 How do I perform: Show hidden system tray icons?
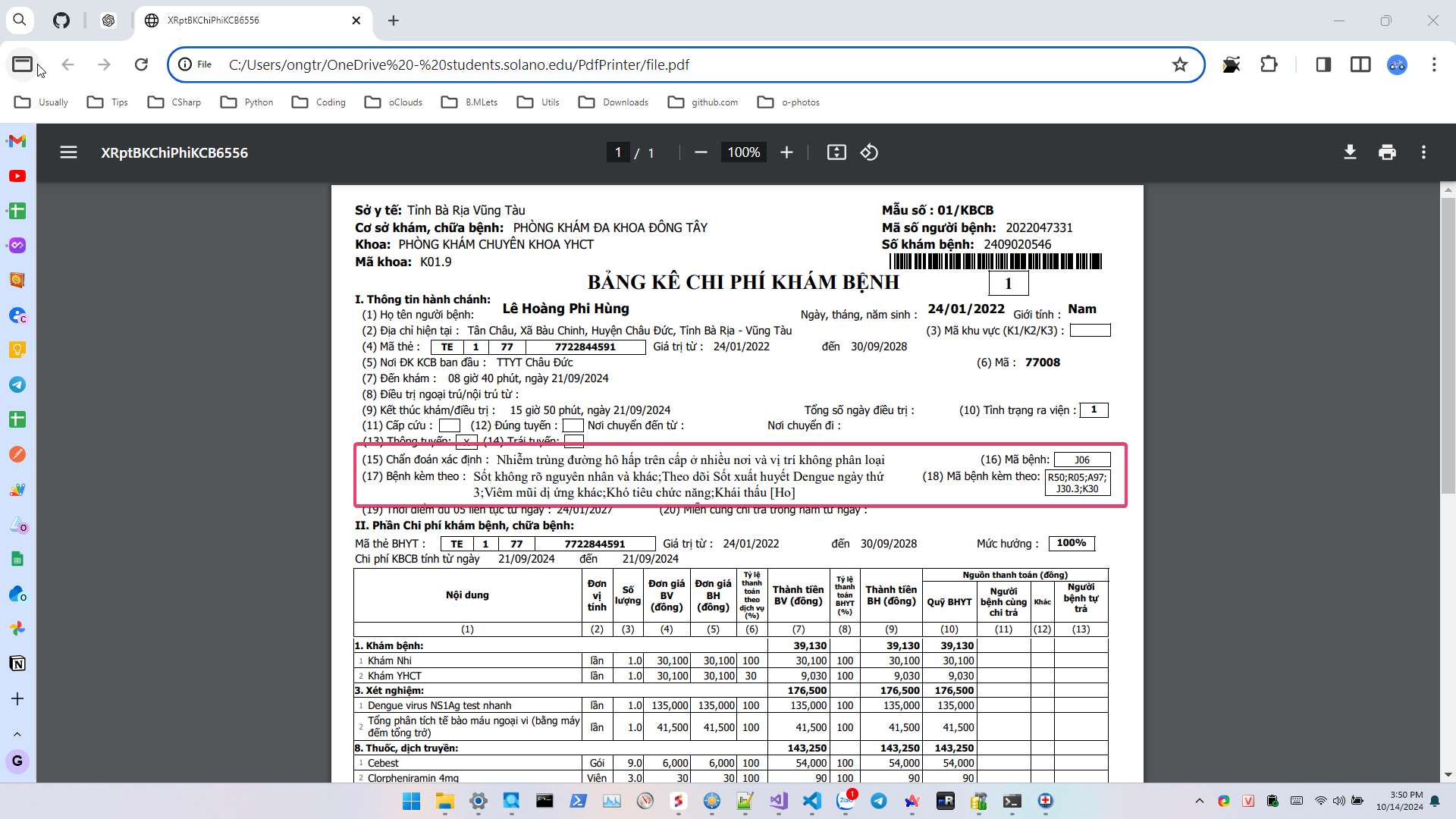click(1199, 801)
